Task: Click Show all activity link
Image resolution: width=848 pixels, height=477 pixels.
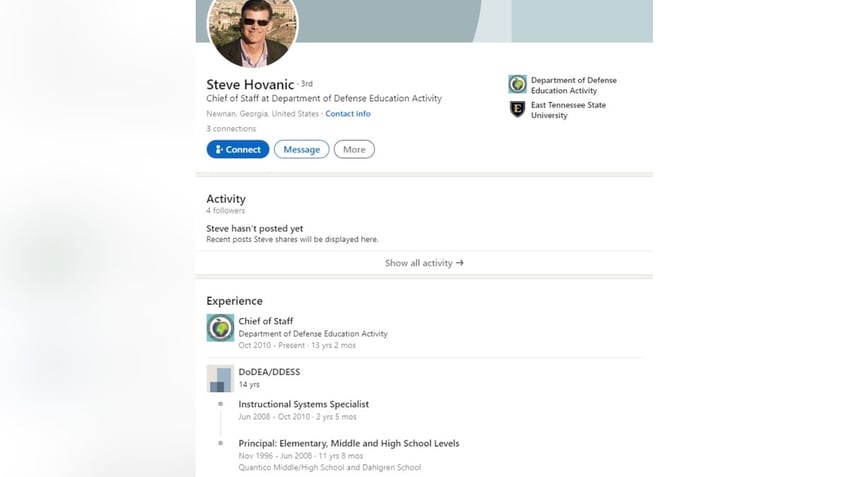Action: pos(424,263)
